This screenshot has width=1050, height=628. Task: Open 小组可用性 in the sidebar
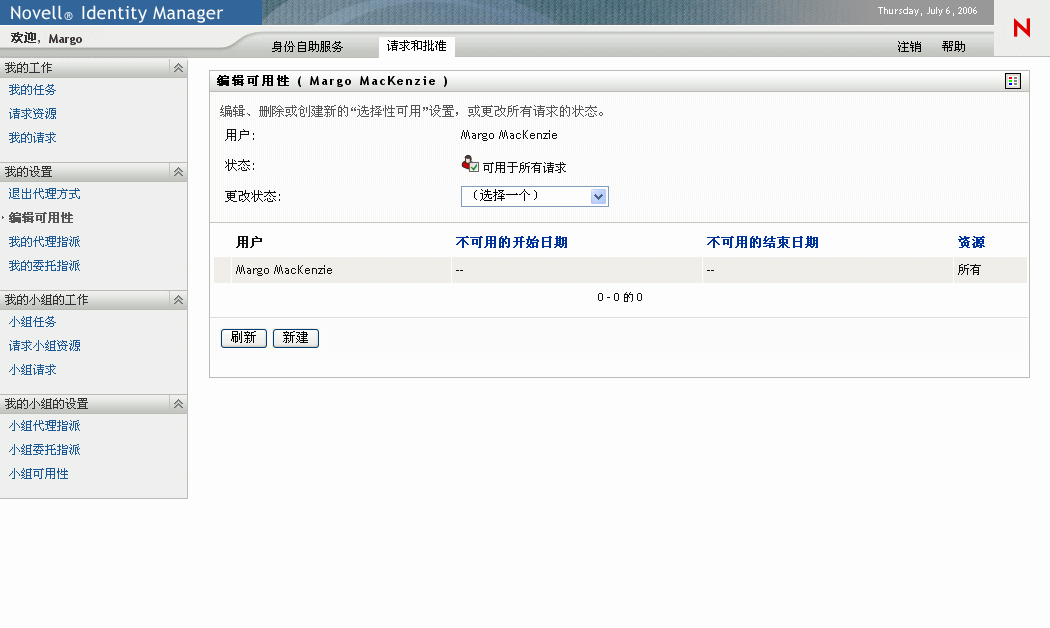(x=38, y=473)
